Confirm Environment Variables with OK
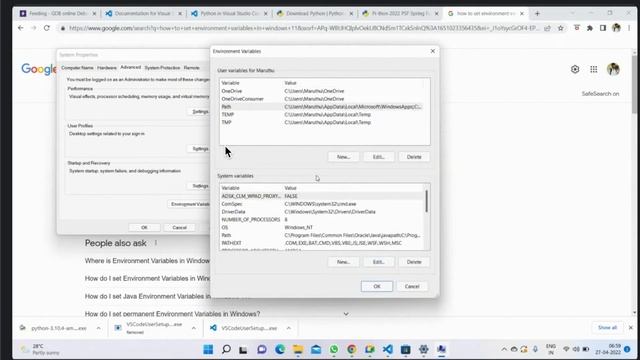This screenshot has width=640, height=360. click(x=377, y=286)
